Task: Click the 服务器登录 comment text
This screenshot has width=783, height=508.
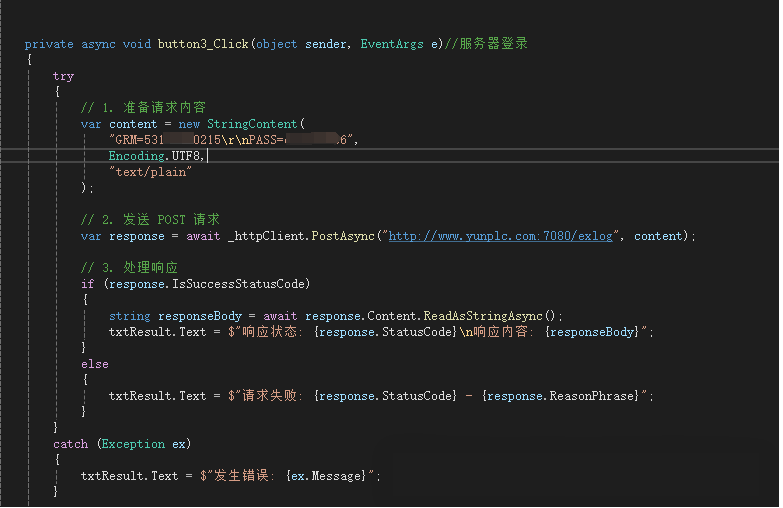Action: pyautogui.click(x=493, y=44)
